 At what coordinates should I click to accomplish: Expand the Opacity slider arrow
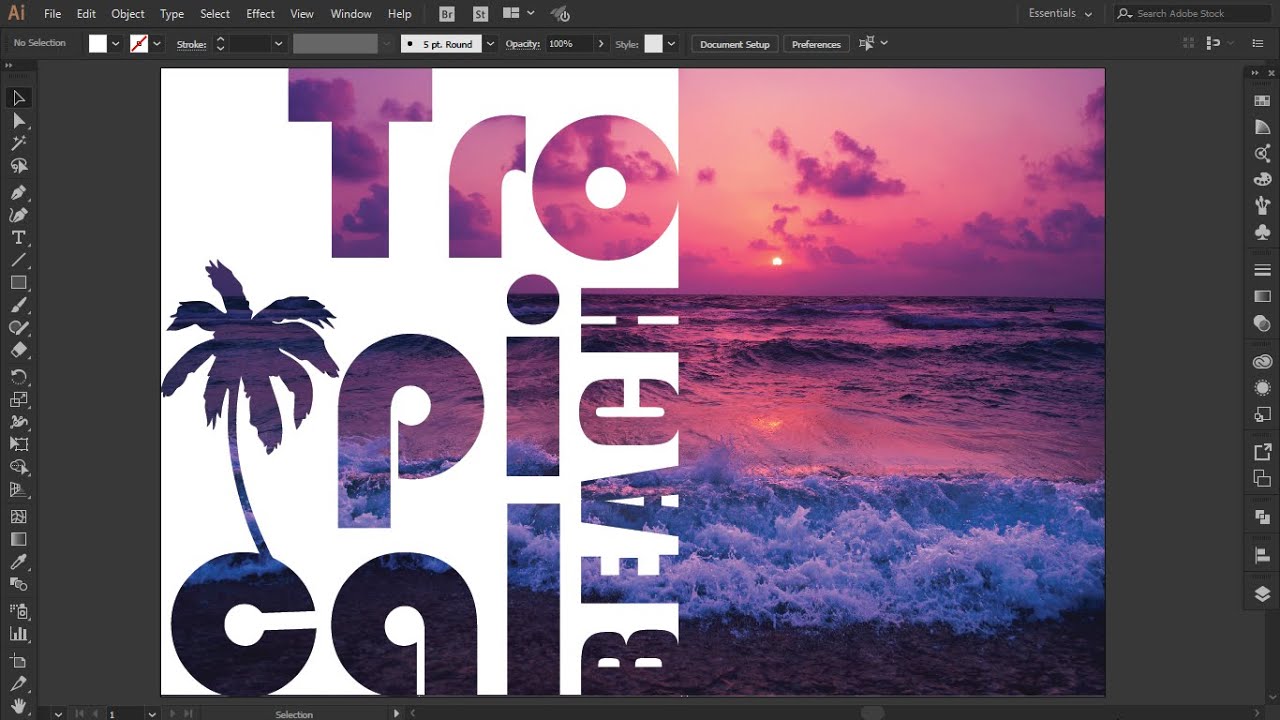pyautogui.click(x=601, y=44)
